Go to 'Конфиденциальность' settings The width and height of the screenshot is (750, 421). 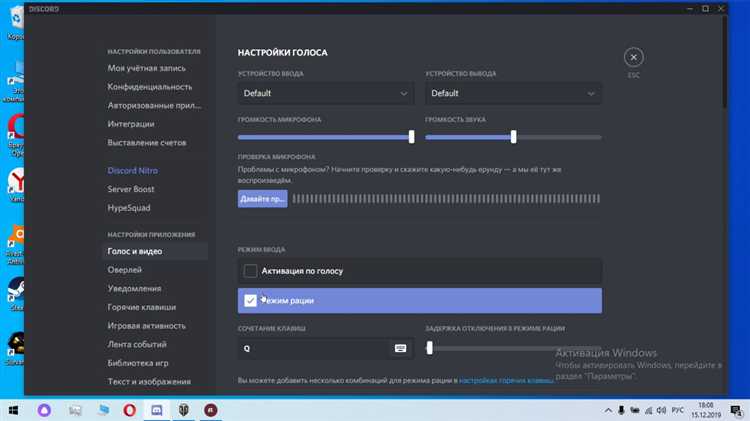coord(150,87)
